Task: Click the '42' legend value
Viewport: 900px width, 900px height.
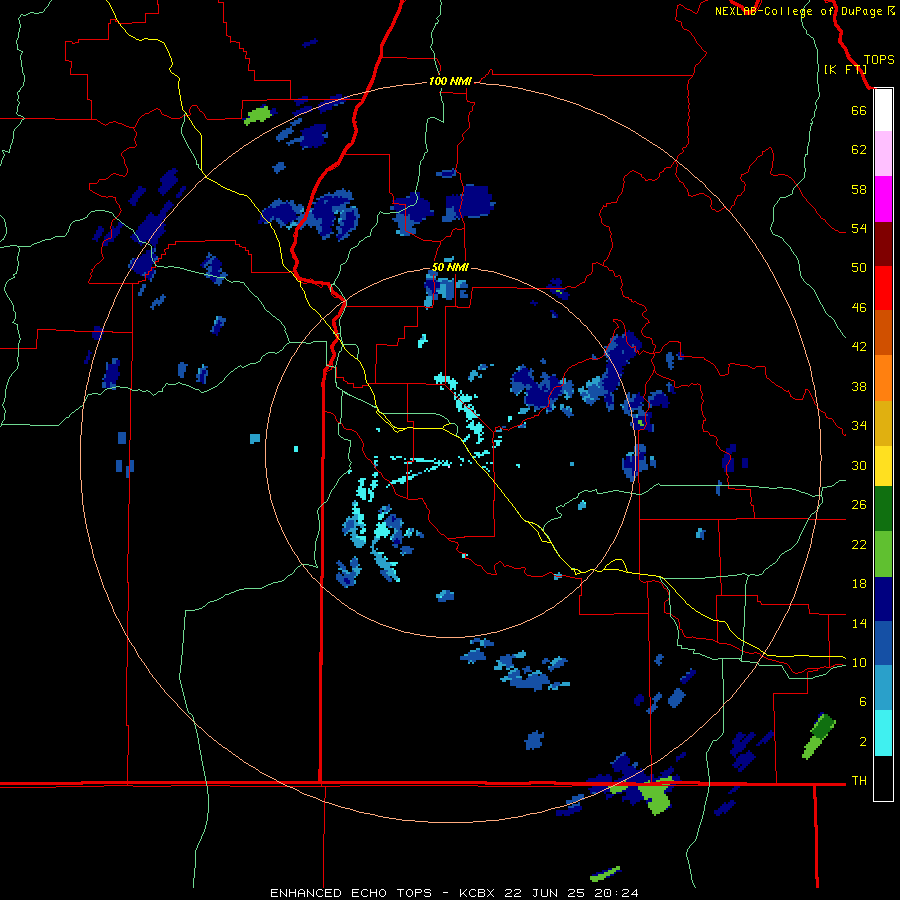Action: click(x=859, y=347)
